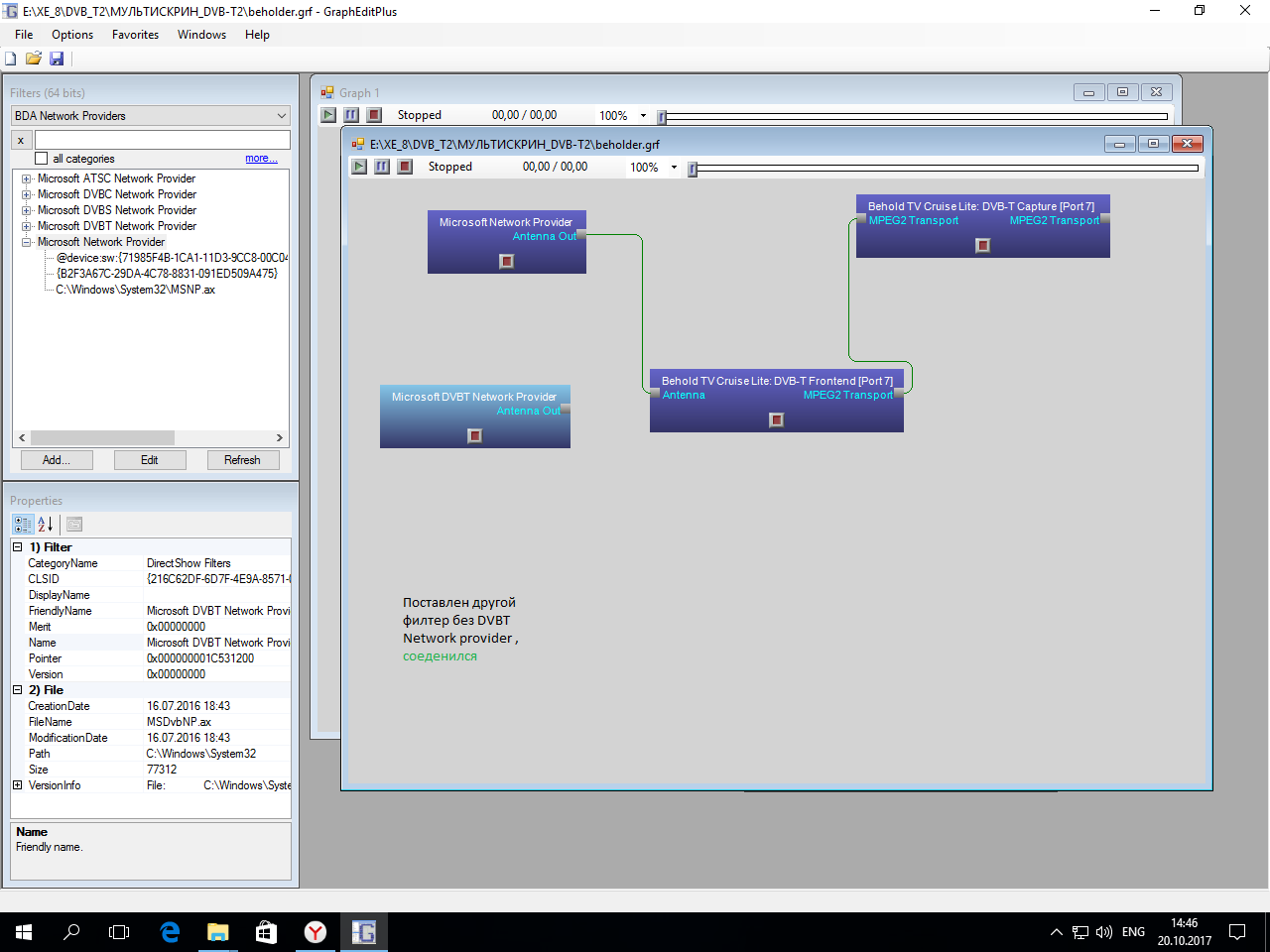Click the Open file folder icon
The image size is (1270, 952).
click(x=34, y=59)
